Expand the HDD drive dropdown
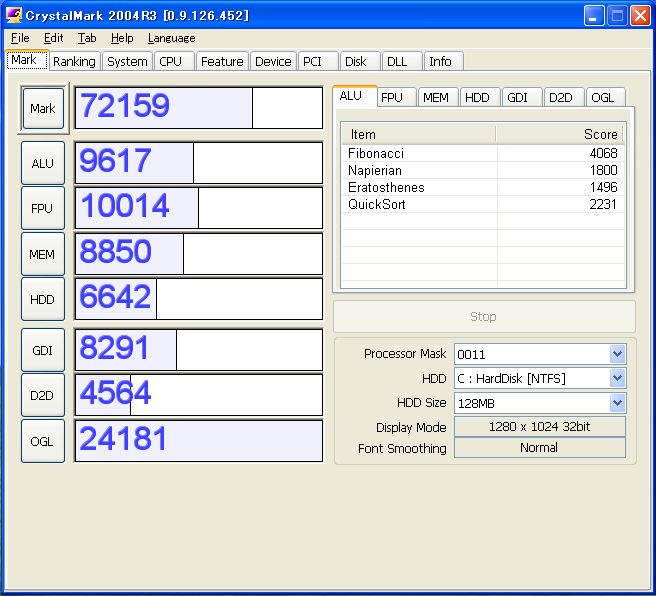Image resolution: width=656 pixels, height=596 pixels. [x=618, y=379]
